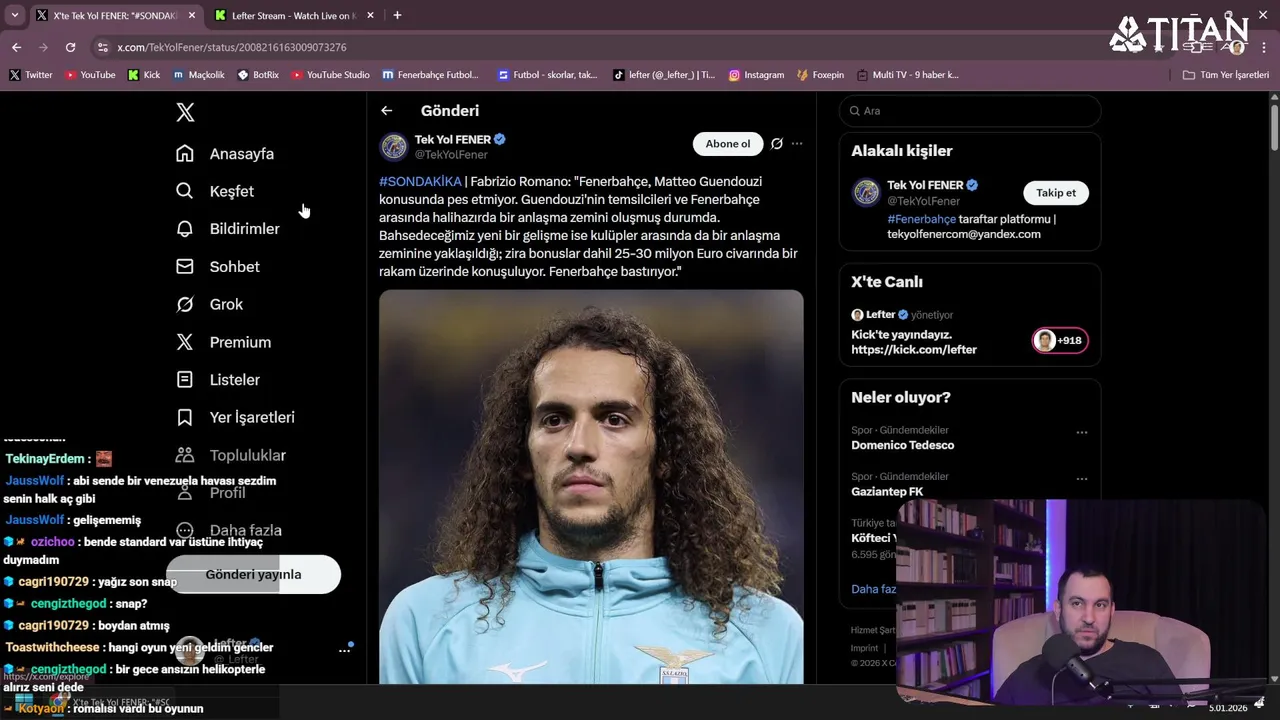Click the Gönderi yayınla post button

click(x=253, y=575)
